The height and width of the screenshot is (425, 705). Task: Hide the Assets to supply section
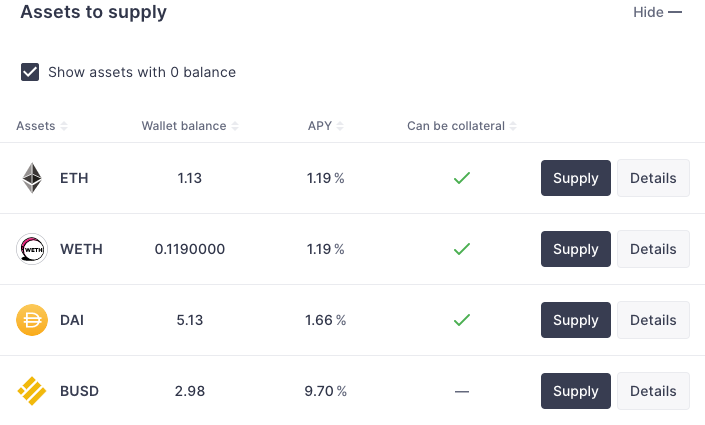(658, 12)
